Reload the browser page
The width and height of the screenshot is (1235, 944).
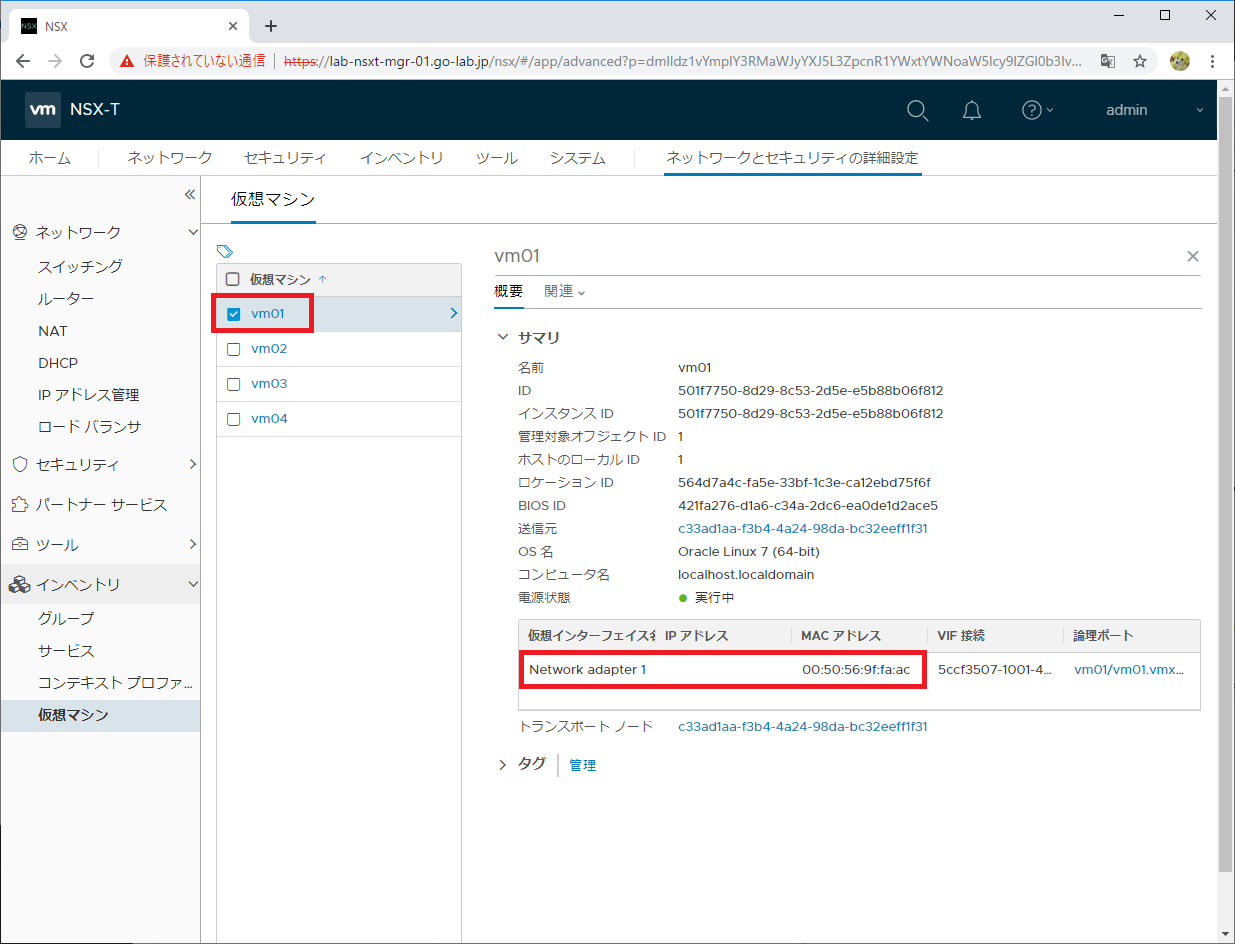click(x=87, y=61)
